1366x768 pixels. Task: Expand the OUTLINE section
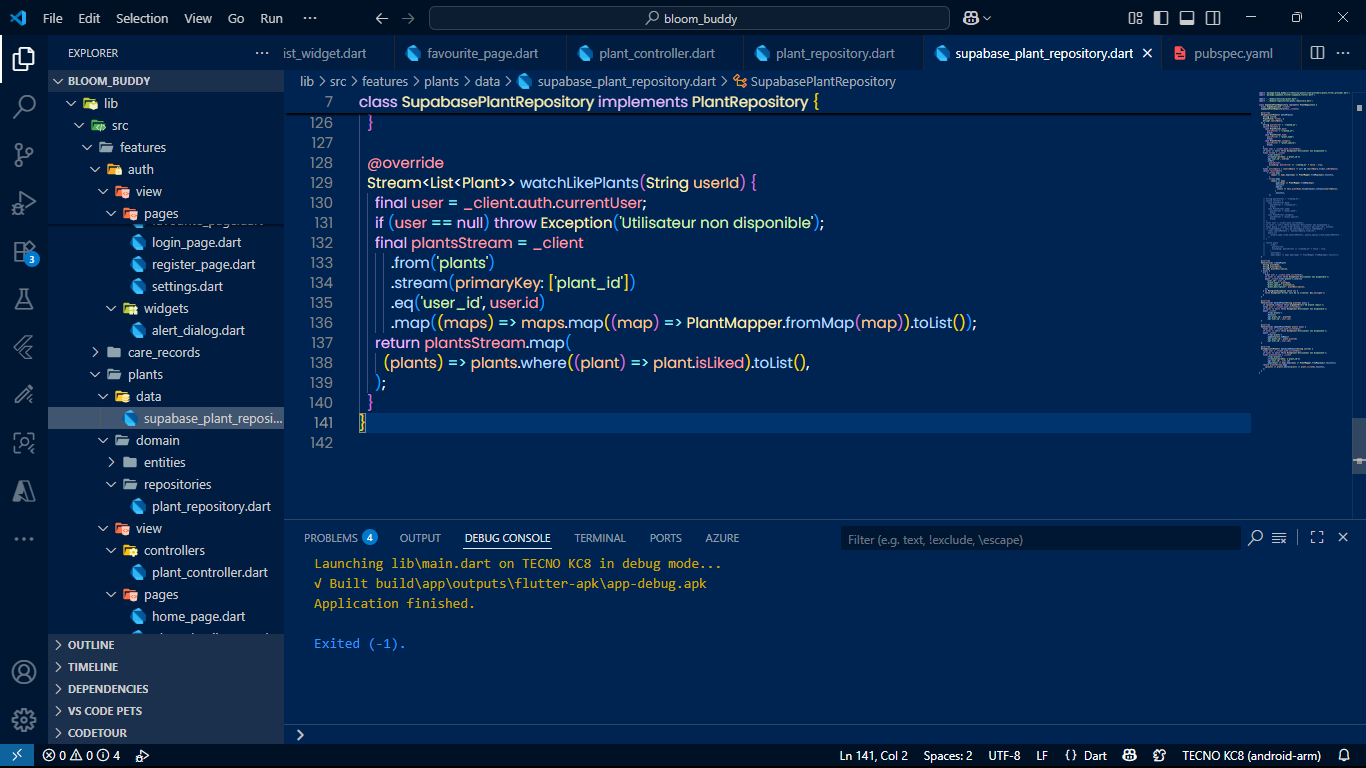click(x=91, y=645)
